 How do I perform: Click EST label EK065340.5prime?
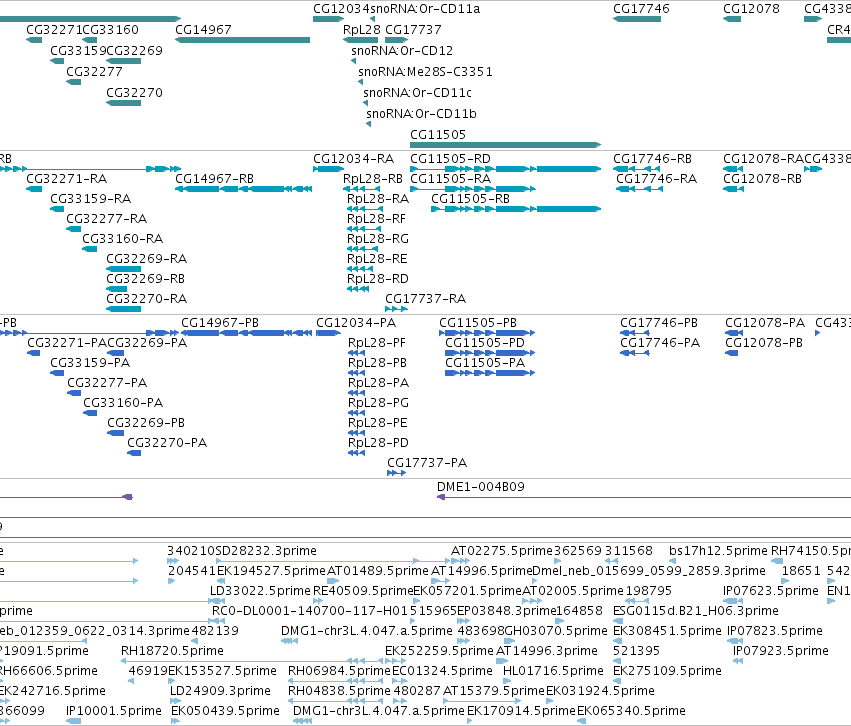pos(631,711)
